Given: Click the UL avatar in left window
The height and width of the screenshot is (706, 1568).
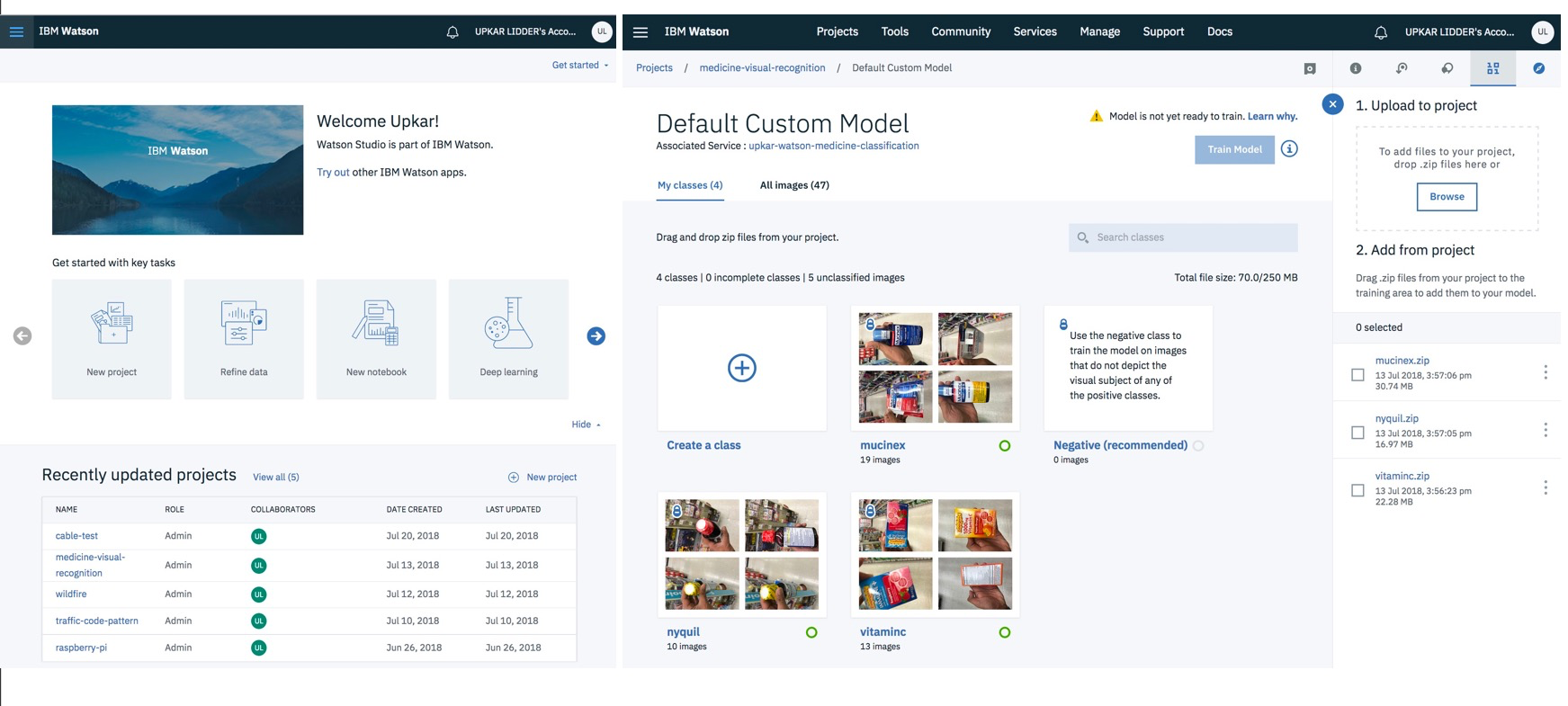Looking at the screenshot, I should (x=602, y=31).
